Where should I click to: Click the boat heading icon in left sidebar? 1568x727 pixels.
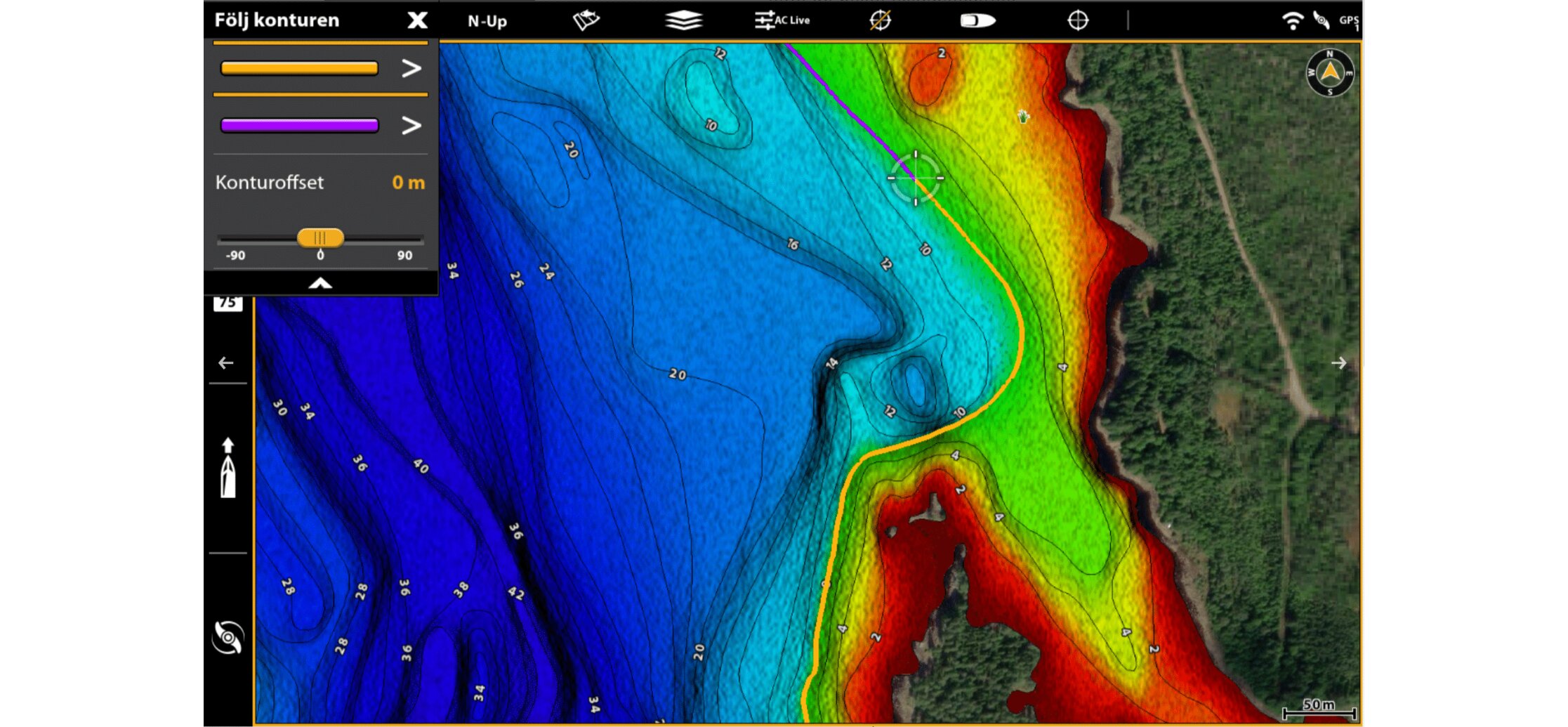click(x=228, y=469)
